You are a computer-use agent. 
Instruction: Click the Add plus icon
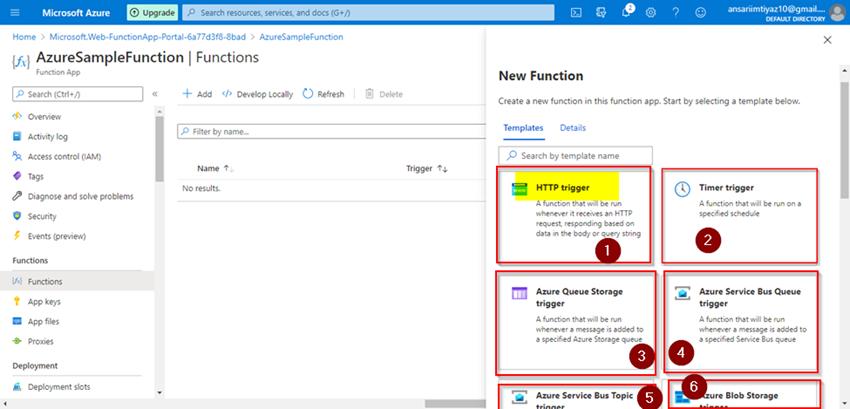[187, 94]
